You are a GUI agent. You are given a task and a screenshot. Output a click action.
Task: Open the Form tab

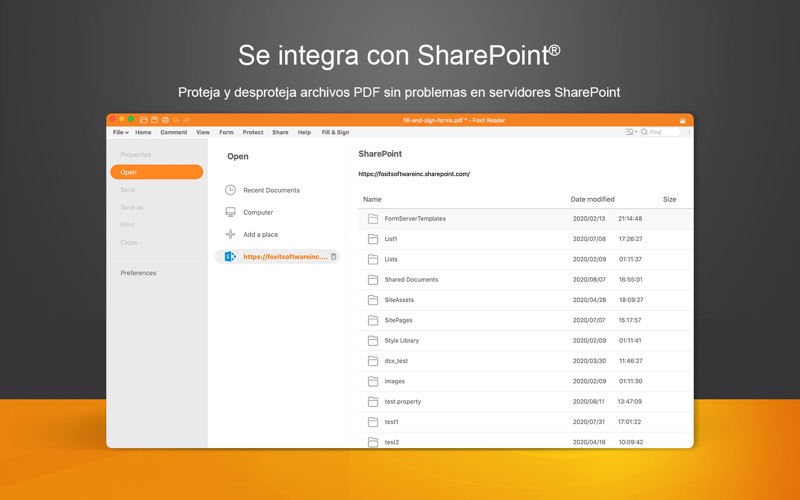[x=226, y=132]
